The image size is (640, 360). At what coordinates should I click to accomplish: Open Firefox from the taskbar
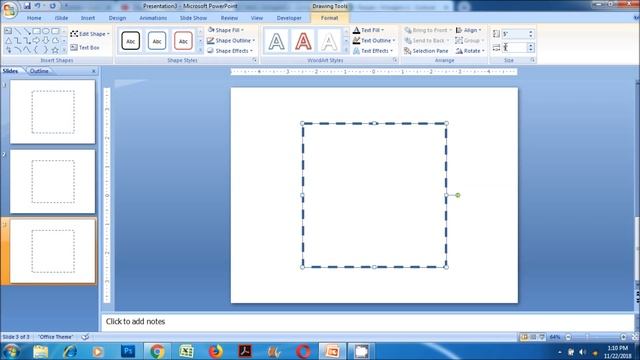[x=216, y=351]
